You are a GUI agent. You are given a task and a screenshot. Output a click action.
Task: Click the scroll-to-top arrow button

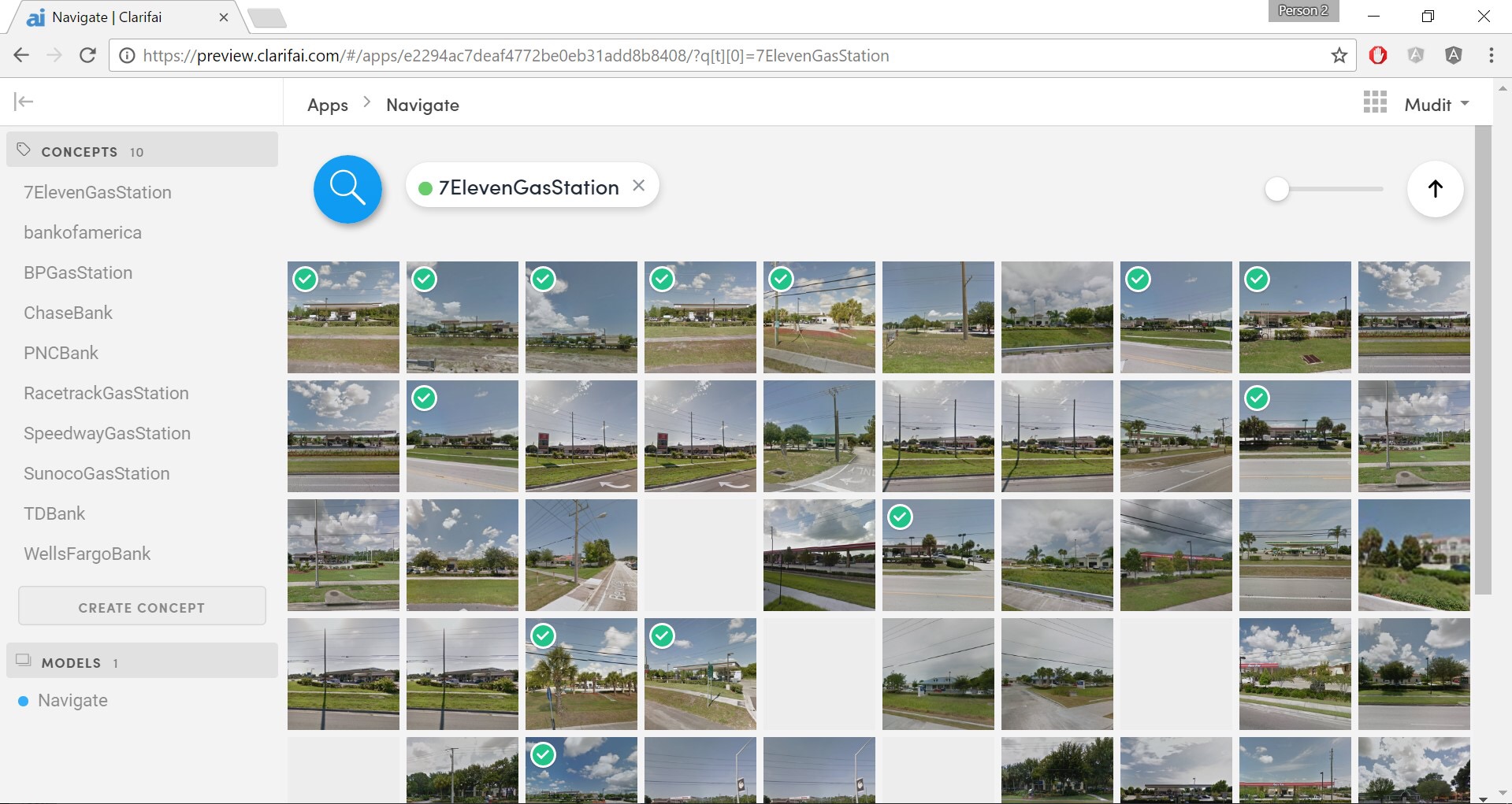(x=1435, y=189)
